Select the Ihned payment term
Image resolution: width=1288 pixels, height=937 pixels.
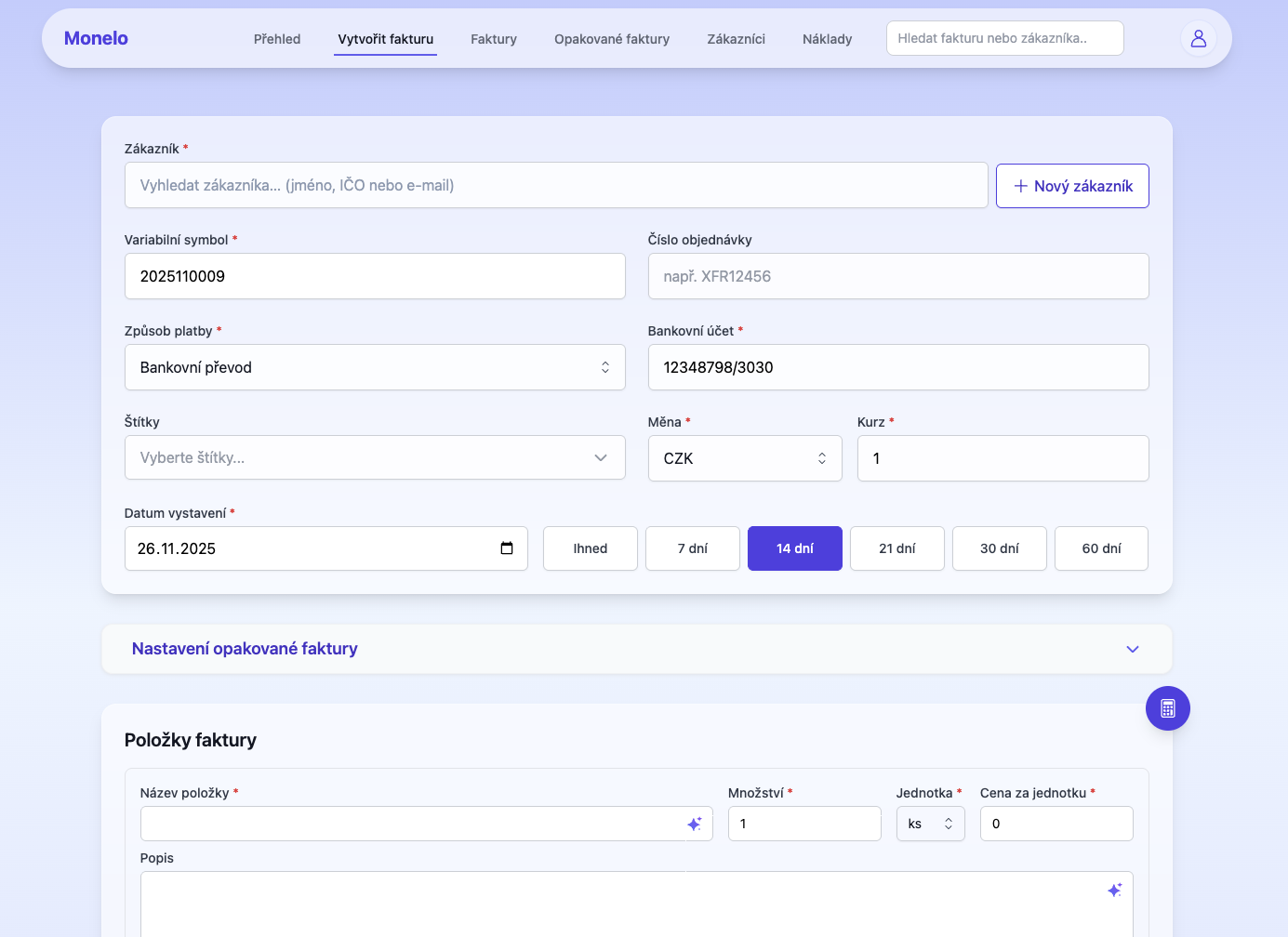pyautogui.click(x=590, y=548)
